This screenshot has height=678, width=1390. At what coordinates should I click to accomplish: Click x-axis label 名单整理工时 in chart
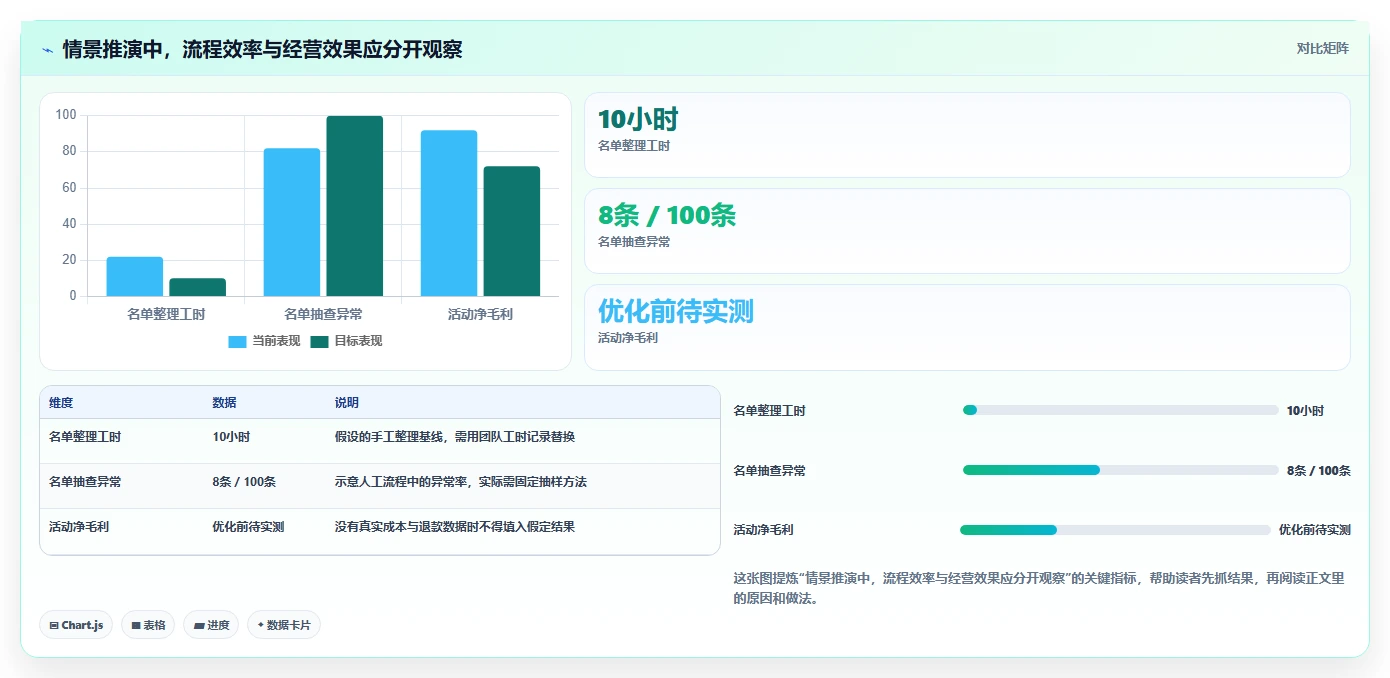click(166, 314)
